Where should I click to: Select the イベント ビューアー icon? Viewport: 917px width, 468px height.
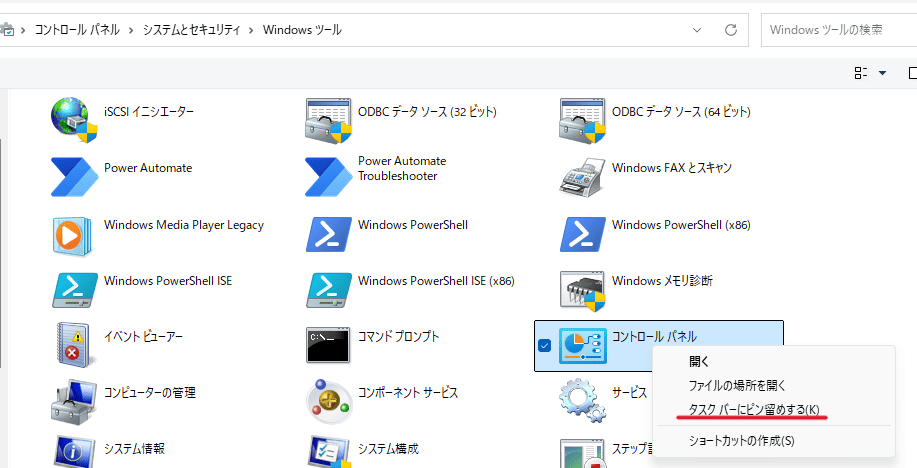point(75,345)
